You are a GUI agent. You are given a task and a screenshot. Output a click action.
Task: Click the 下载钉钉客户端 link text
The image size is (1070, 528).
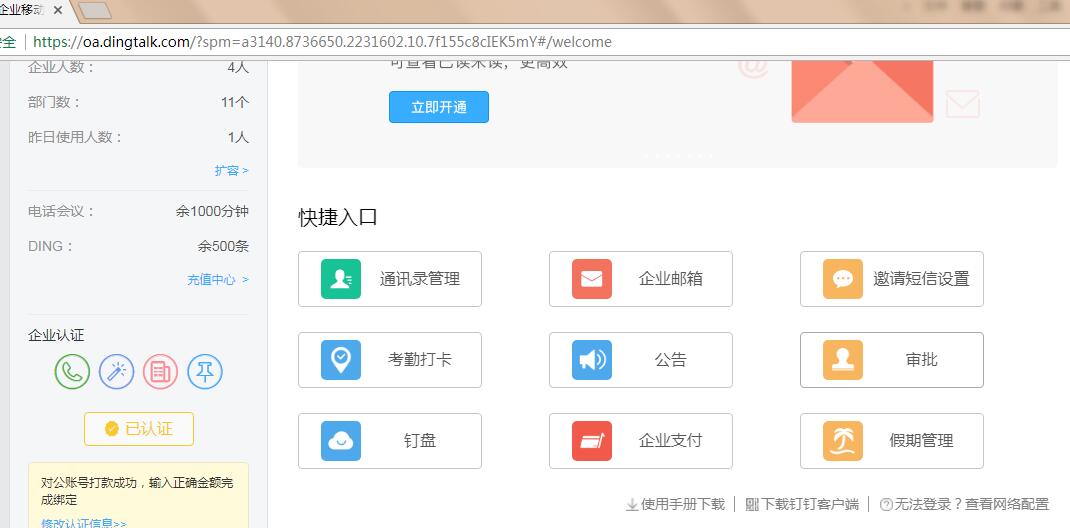coord(809,505)
